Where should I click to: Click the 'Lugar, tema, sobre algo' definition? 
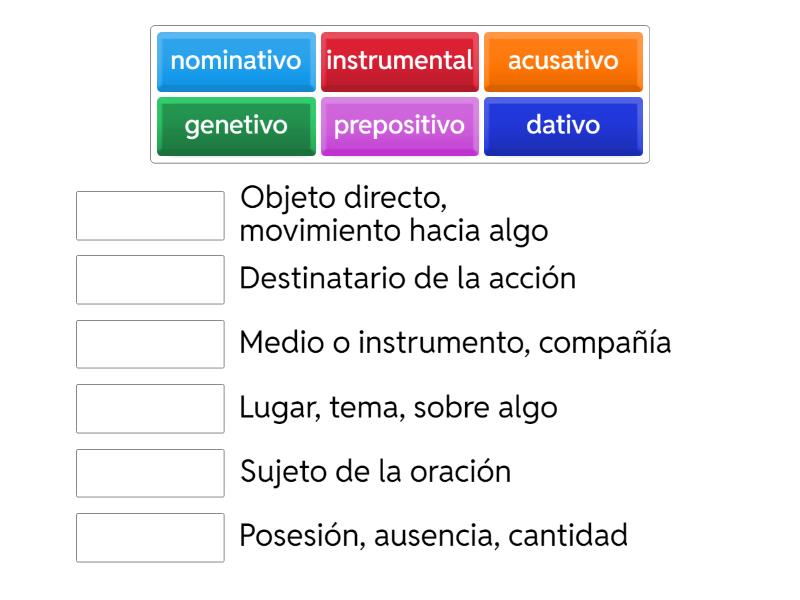tap(398, 408)
